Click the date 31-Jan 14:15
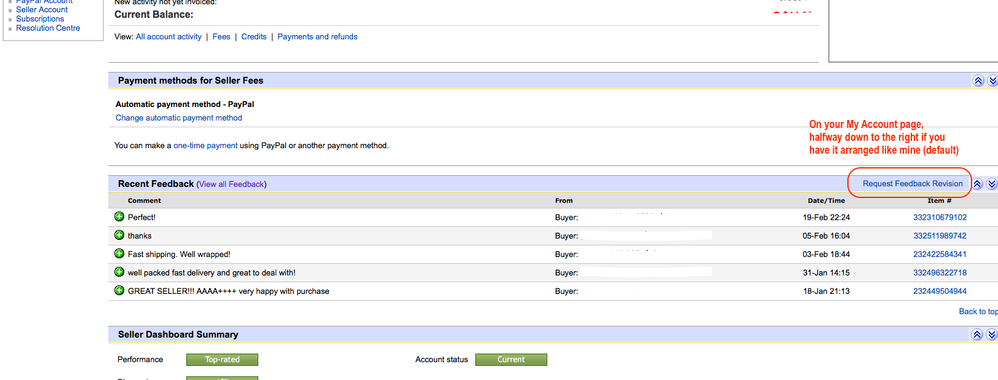This screenshot has height=380, width=998. coord(827,272)
